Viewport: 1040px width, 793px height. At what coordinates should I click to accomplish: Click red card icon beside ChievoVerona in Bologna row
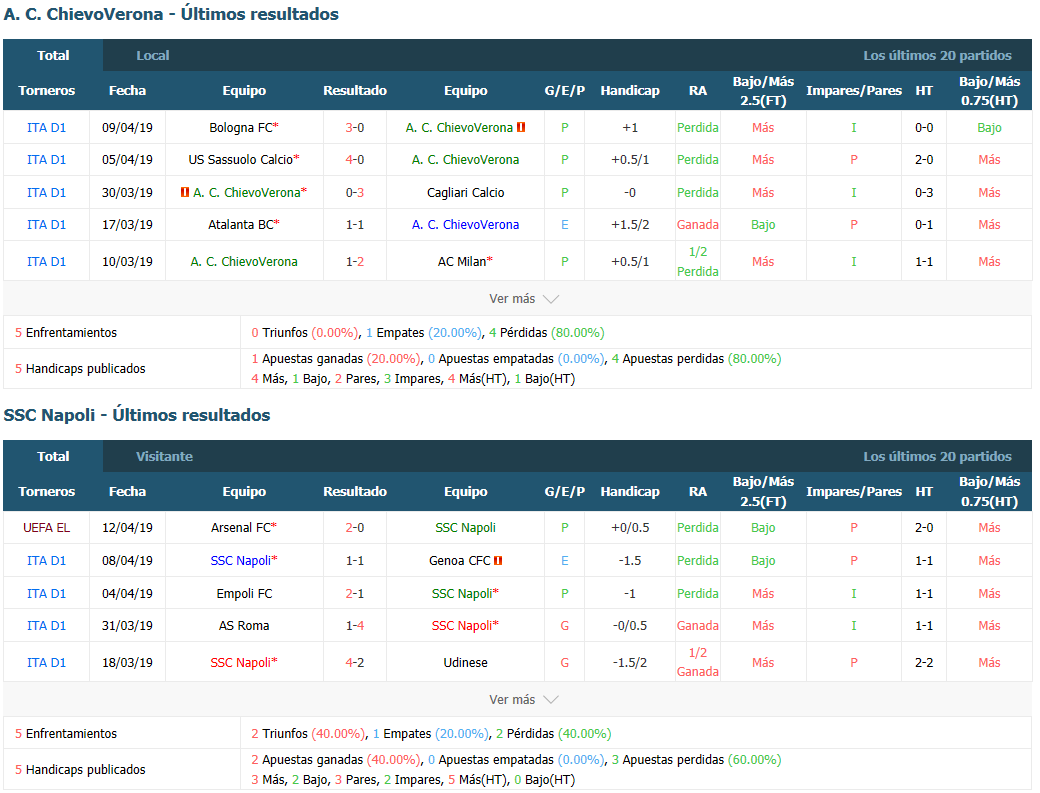[521, 127]
